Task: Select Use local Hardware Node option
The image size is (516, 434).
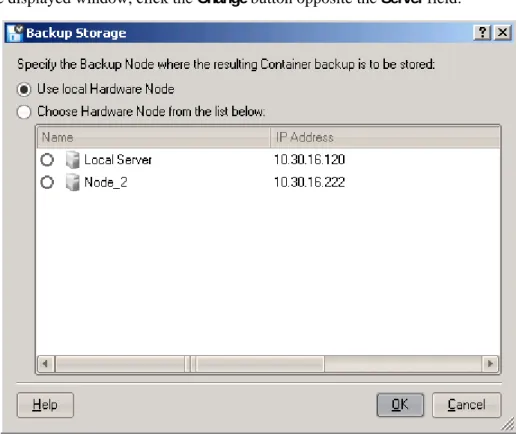Action: (24, 89)
